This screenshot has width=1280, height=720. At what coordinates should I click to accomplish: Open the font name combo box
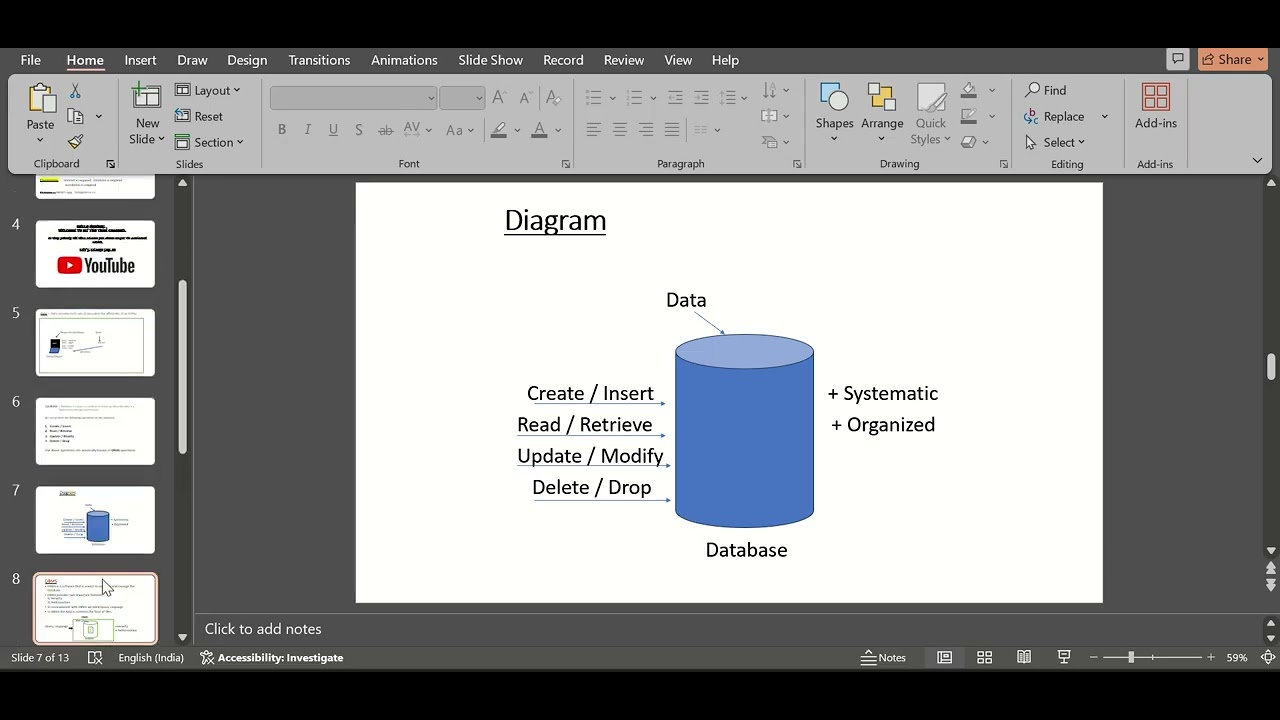coord(353,98)
